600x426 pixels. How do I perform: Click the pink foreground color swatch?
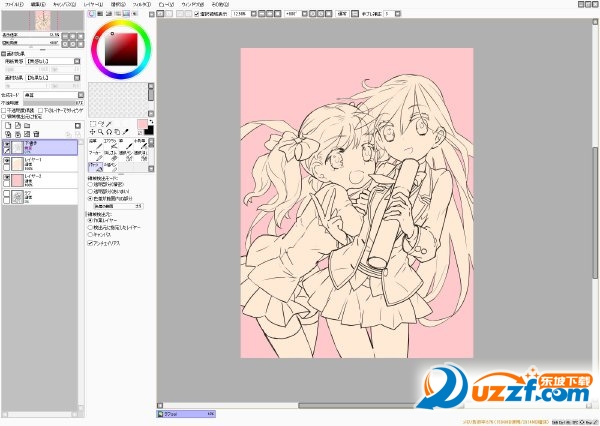[142, 125]
